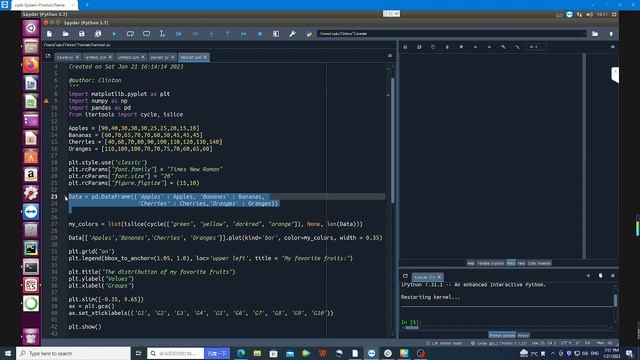
Task: Save plot icon in Plots pane
Action: click(x=405, y=47)
